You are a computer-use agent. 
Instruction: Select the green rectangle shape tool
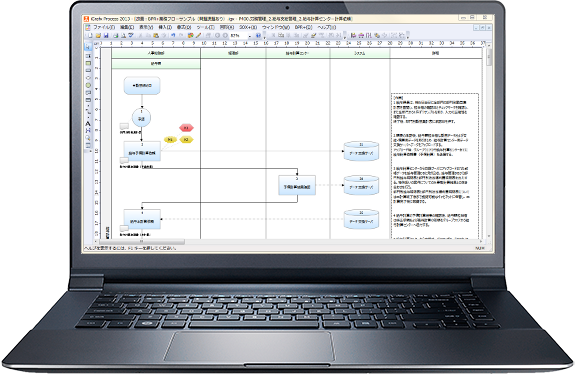click(88, 63)
